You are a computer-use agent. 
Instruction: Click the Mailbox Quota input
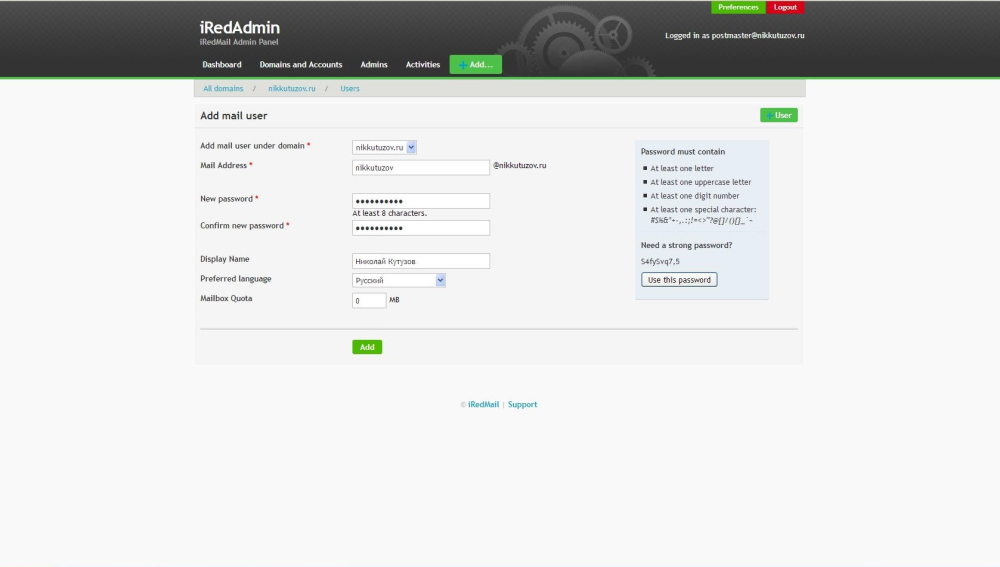point(369,300)
